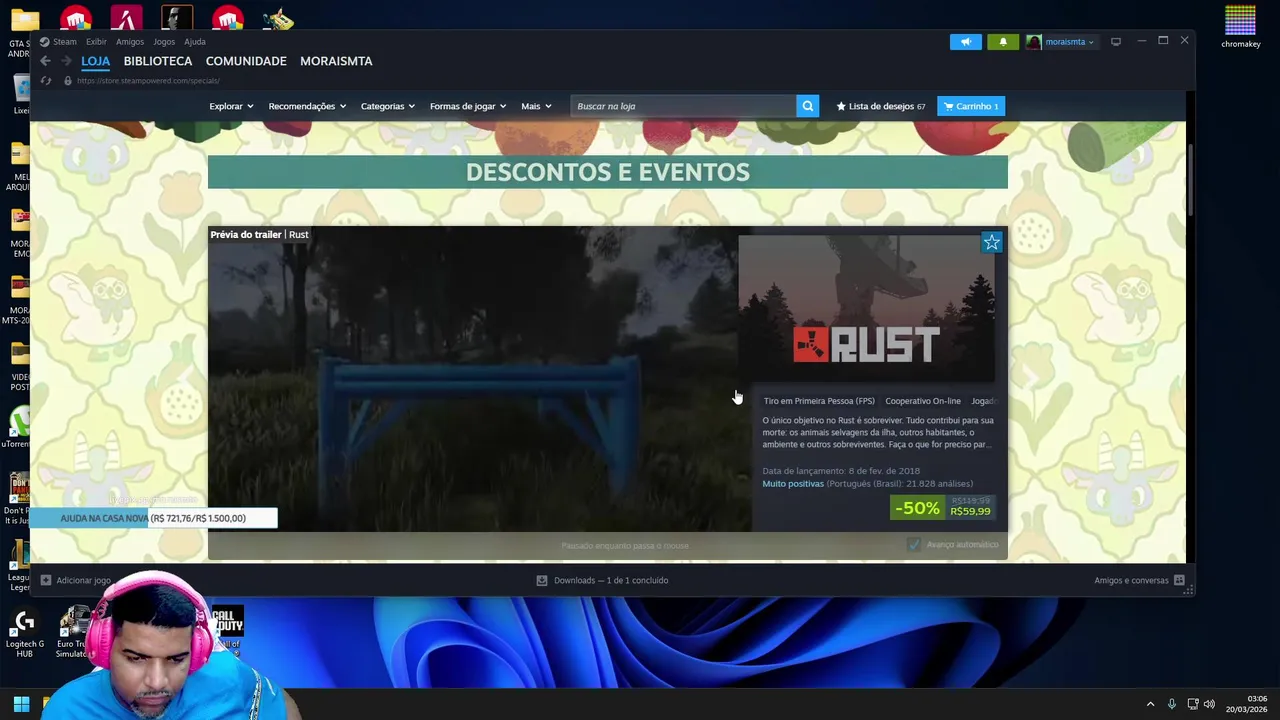Image resolution: width=1280 pixels, height=720 pixels.
Task: Open the Steam announcements megaphone button
Action: pos(965,42)
